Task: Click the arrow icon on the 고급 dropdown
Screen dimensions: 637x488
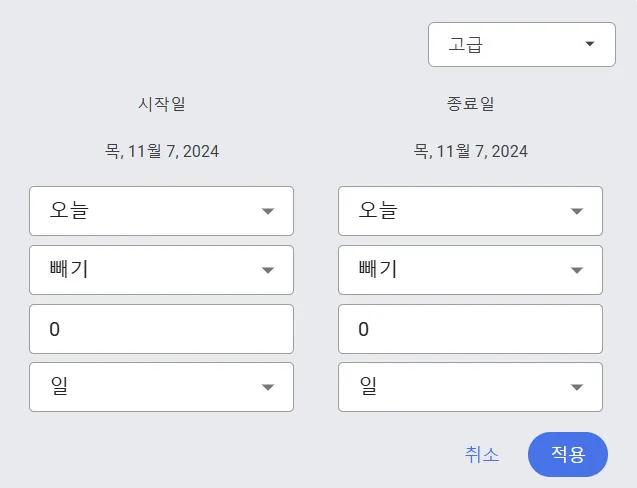Action: [x=590, y=44]
